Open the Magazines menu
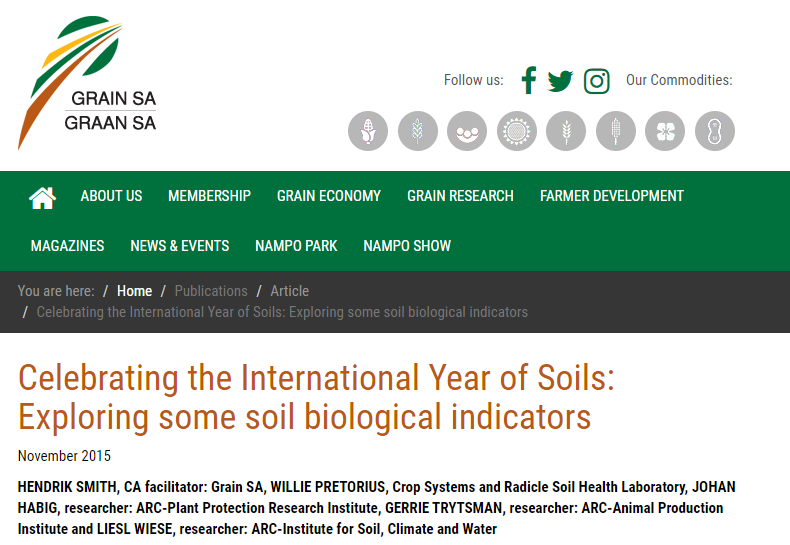This screenshot has height=545, width=790. [x=67, y=246]
